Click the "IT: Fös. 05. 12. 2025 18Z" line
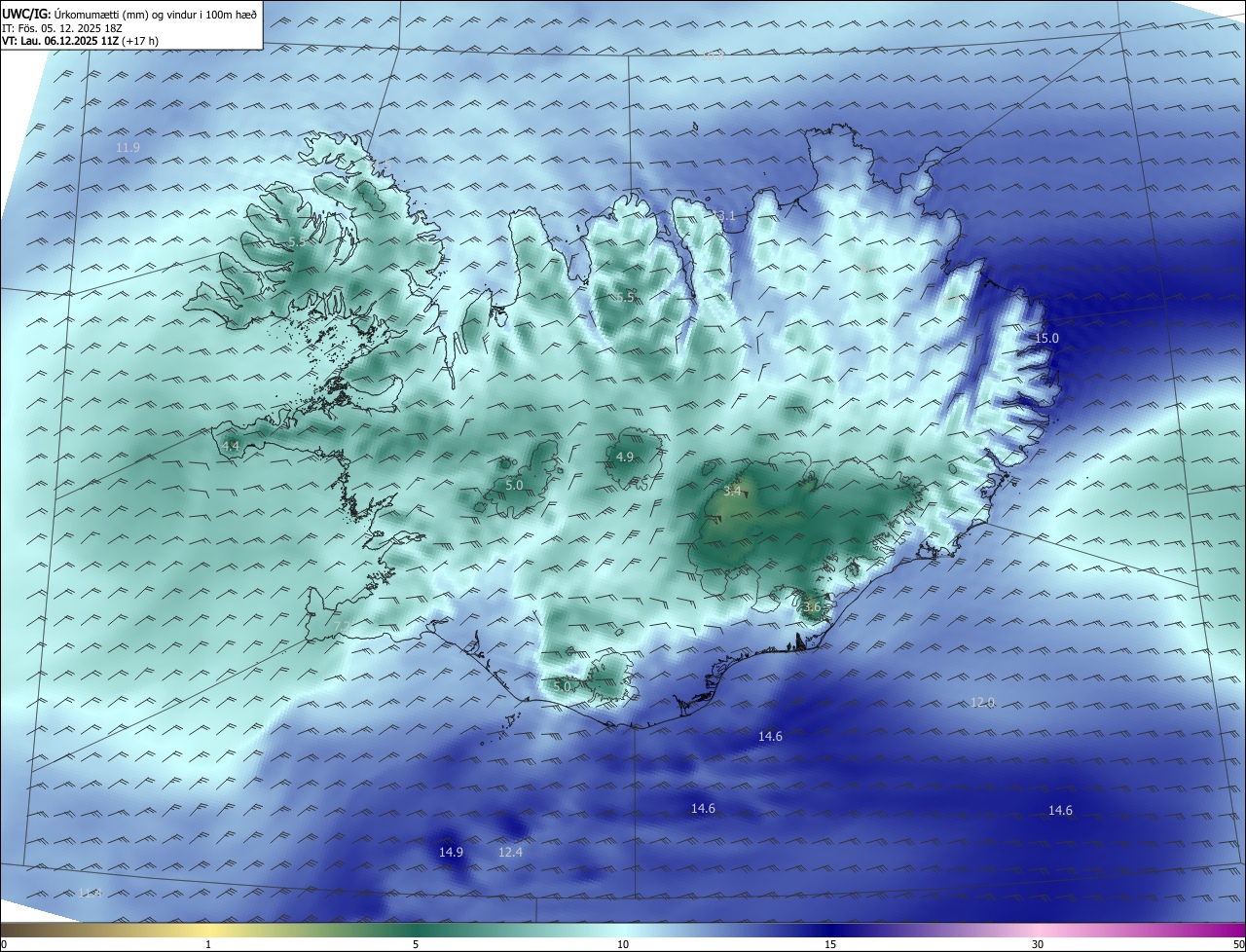 click(61, 28)
